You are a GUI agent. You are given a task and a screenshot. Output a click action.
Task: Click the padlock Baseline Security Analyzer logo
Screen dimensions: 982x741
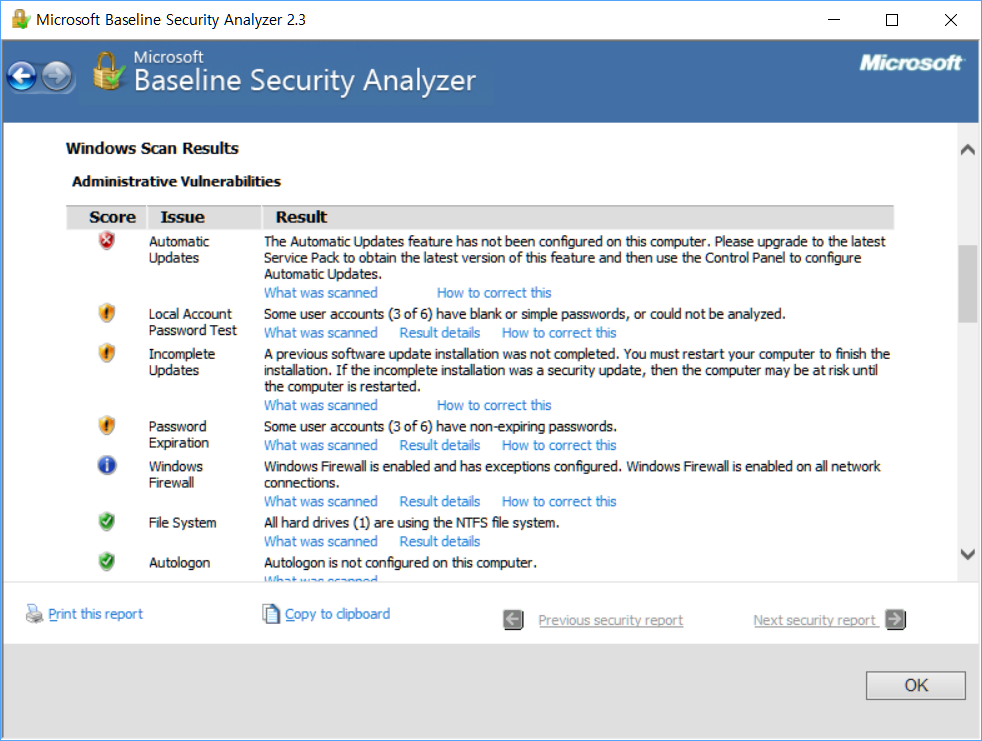(107, 71)
